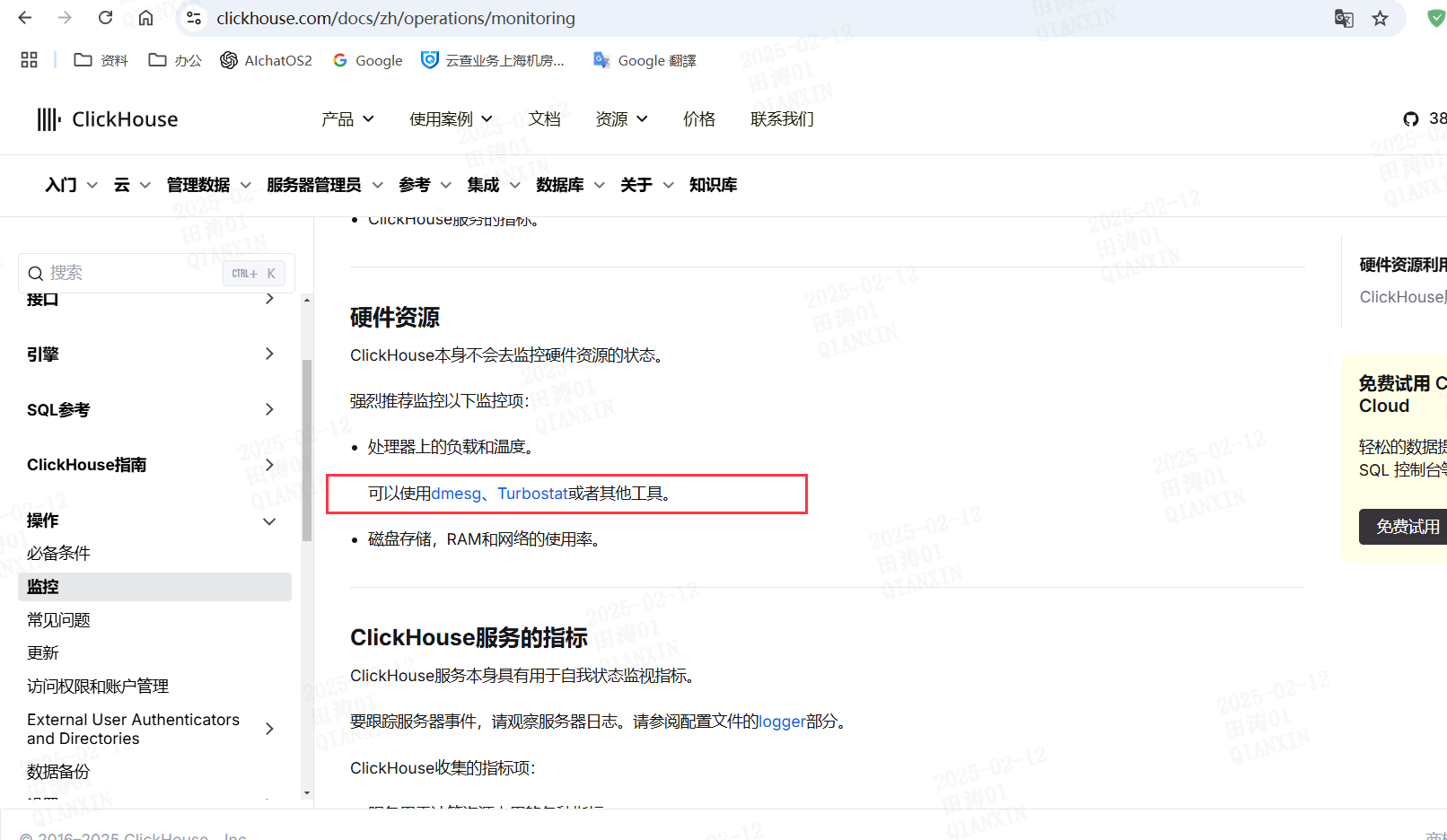Reload the page with refresh icon

(x=105, y=18)
